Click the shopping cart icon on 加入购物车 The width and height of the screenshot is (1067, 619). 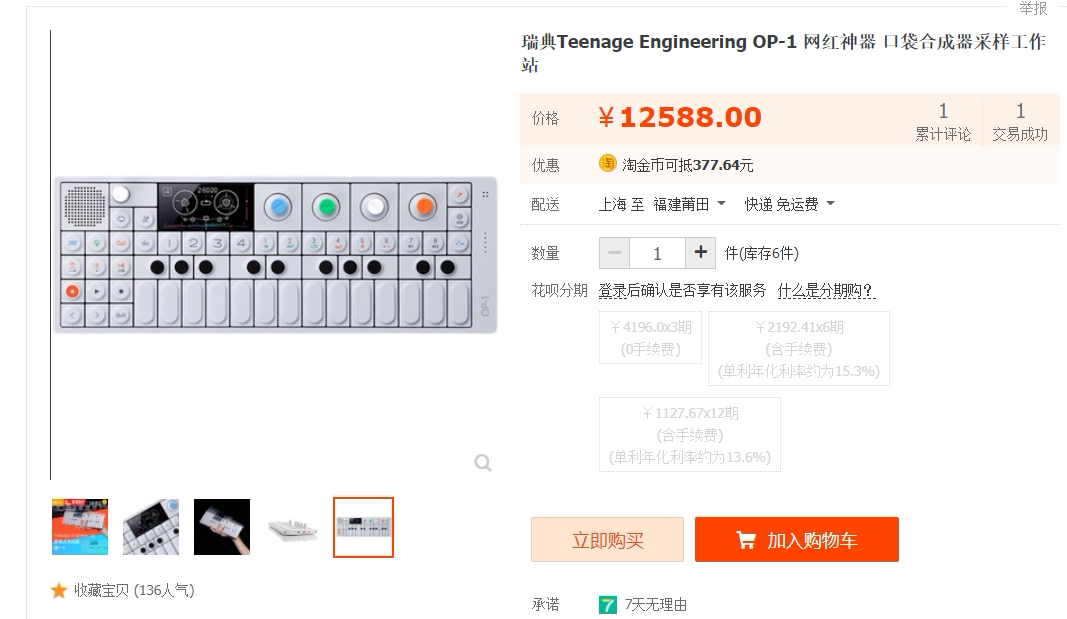pyautogui.click(x=746, y=540)
